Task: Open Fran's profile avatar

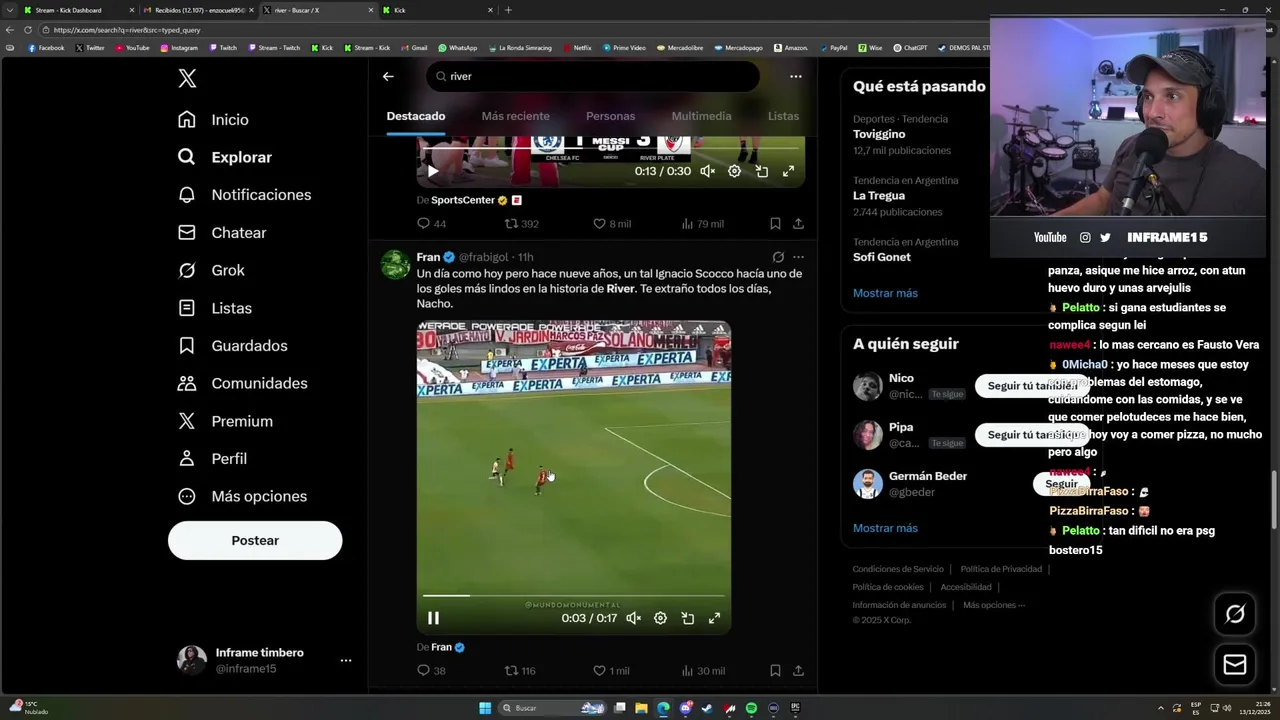Action: [x=395, y=264]
